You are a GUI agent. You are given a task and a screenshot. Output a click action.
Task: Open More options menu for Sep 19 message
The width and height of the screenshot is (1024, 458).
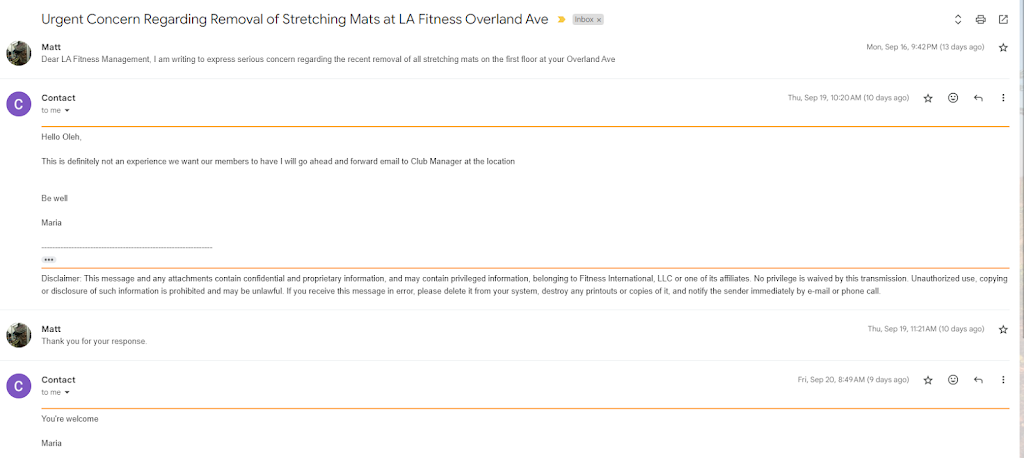[1003, 98]
